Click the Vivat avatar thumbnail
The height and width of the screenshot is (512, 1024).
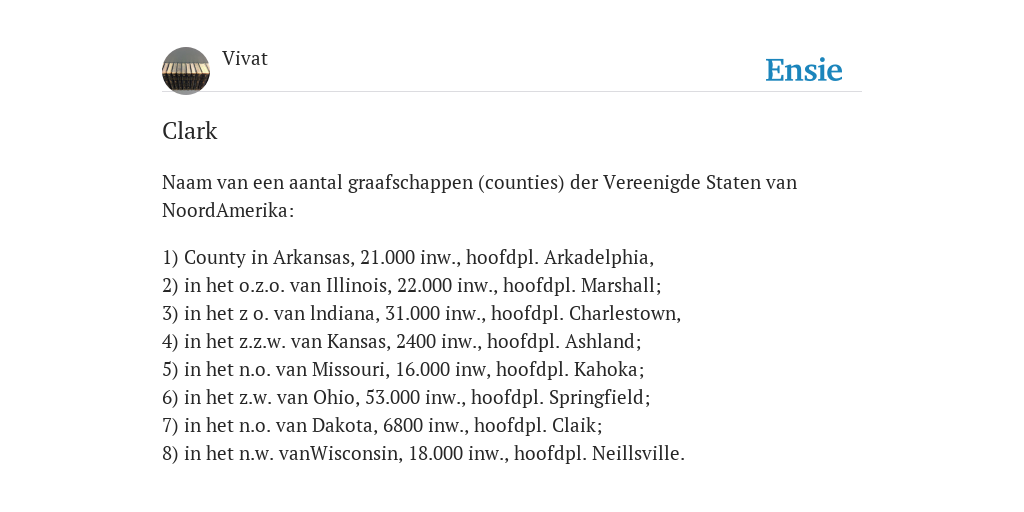pyautogui.click(x=186, y=71)
